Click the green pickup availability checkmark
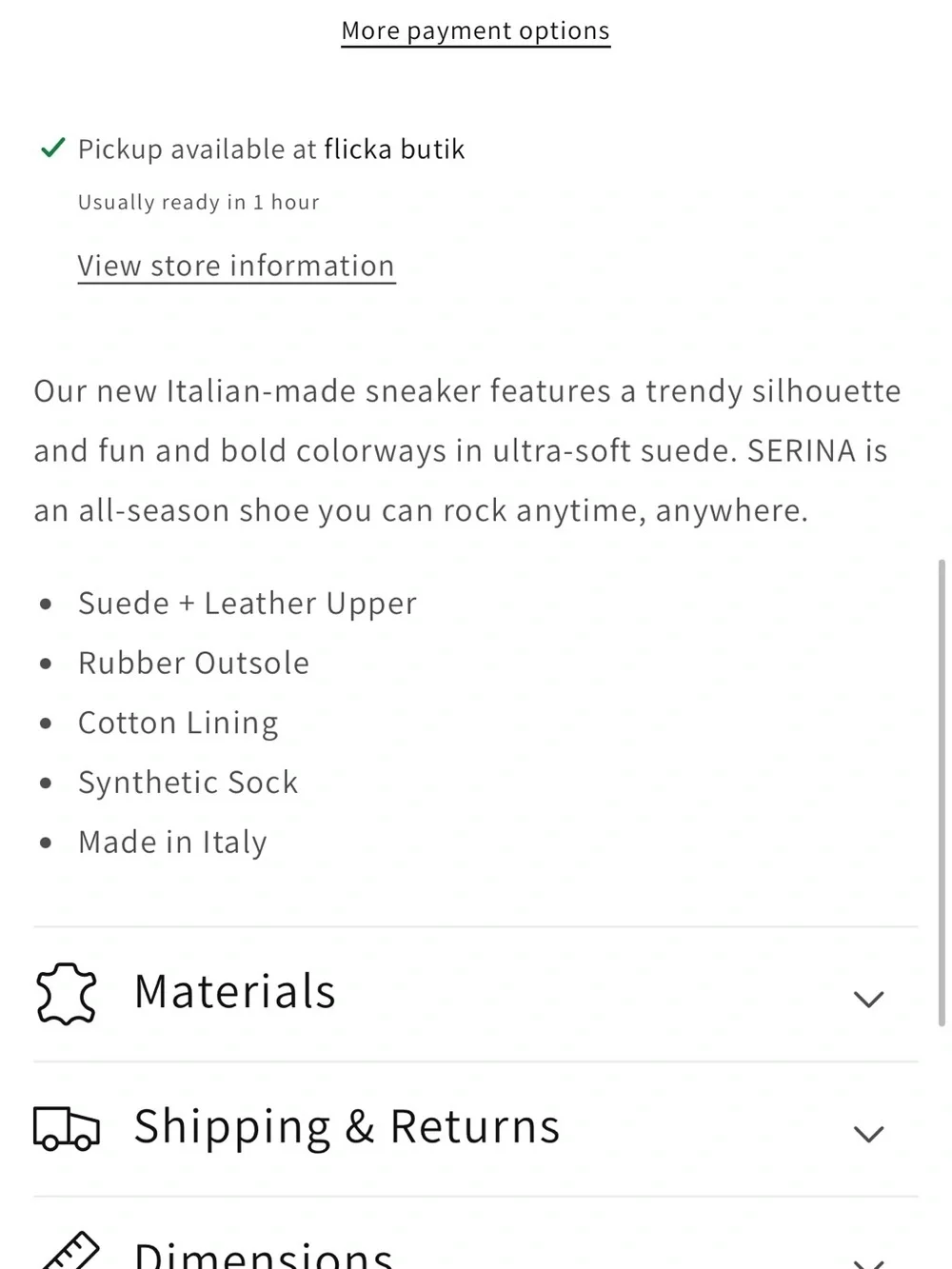This screenshot has height=1269, width=952. [x=52, y=148]
